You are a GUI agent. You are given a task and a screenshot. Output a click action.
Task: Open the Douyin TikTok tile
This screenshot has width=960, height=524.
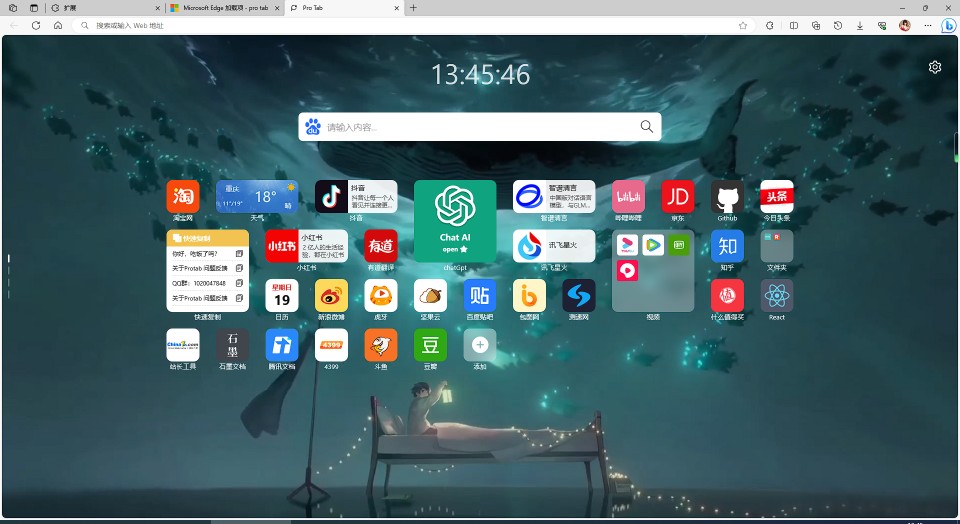[356, 196]
